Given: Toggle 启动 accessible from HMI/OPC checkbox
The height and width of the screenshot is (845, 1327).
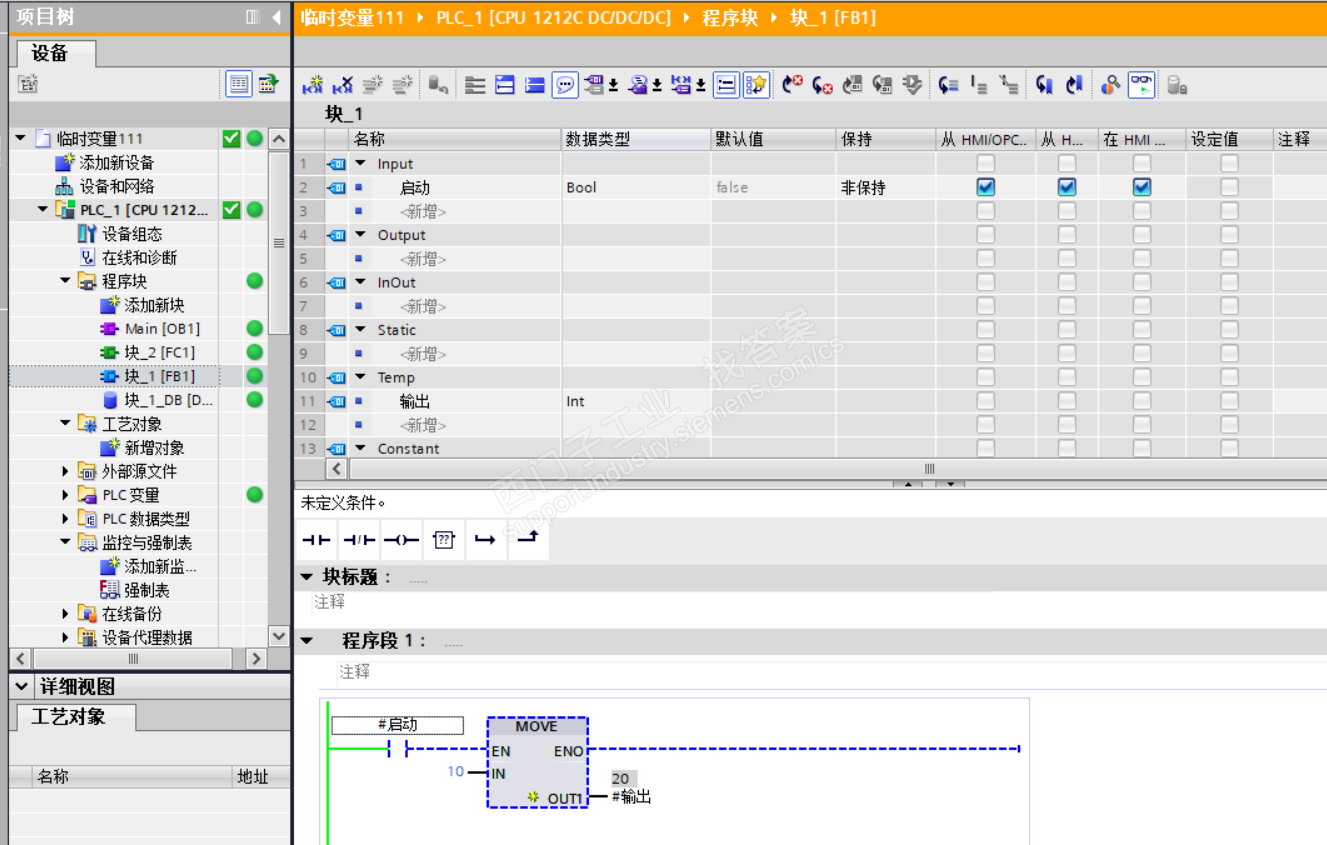Looking at the screenshot, I should click(986, 187).
